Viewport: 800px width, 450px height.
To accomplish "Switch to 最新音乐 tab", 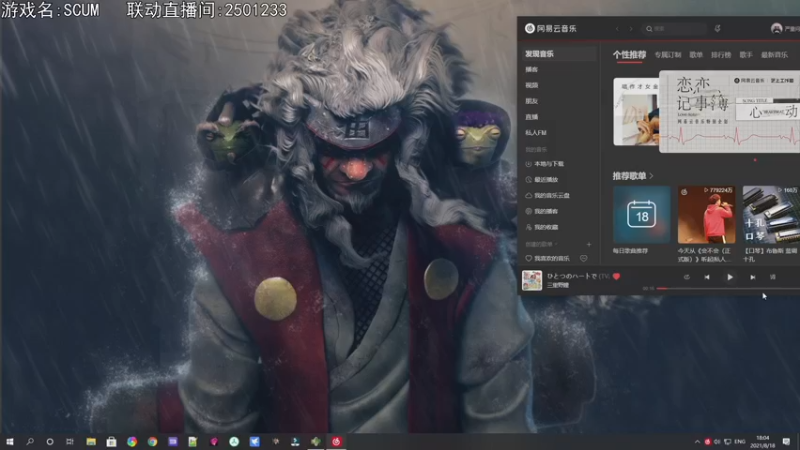I will [x=774, y=55].
